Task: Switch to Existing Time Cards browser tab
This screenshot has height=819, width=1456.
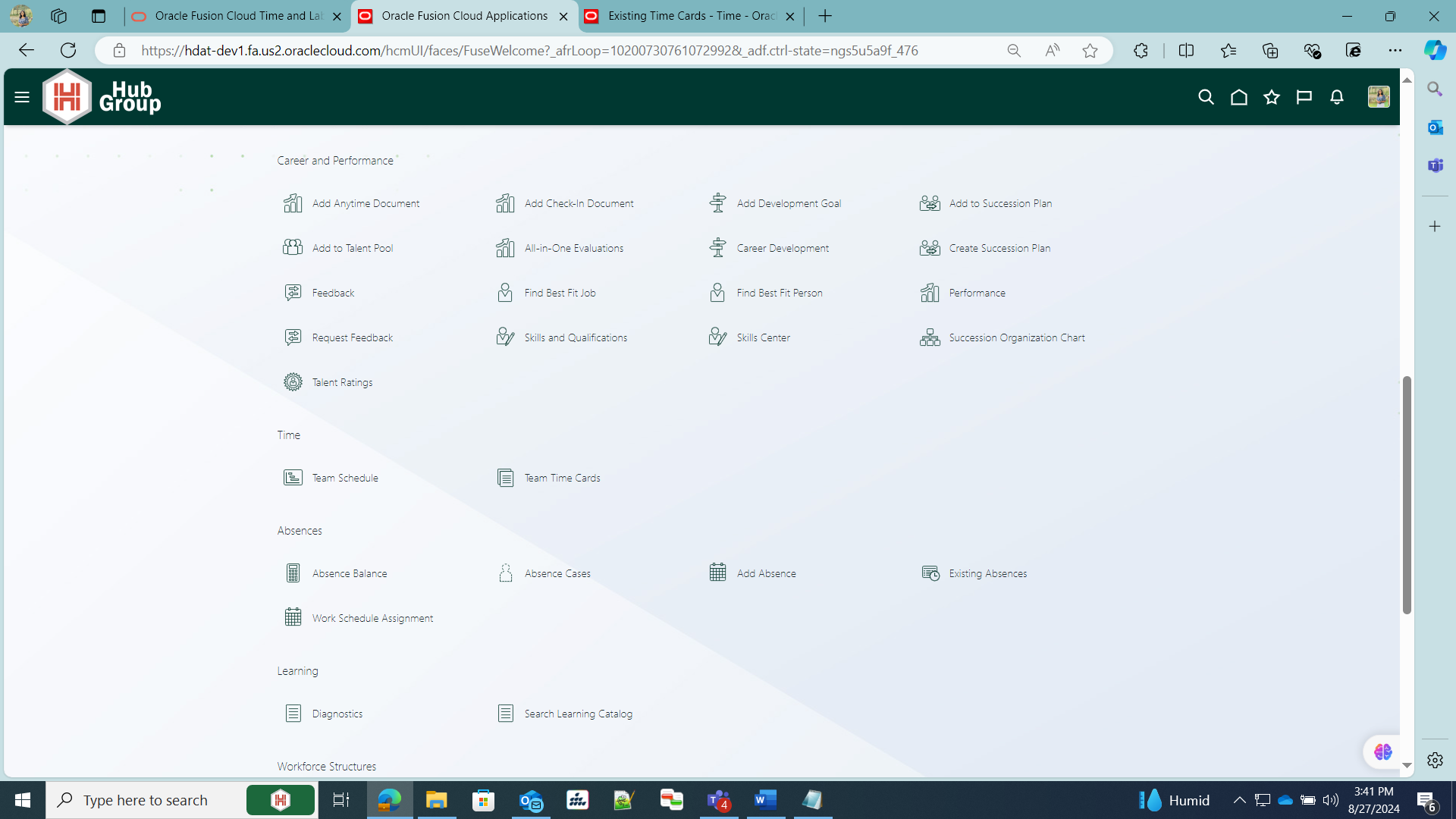Action: [x=691, y=16]
